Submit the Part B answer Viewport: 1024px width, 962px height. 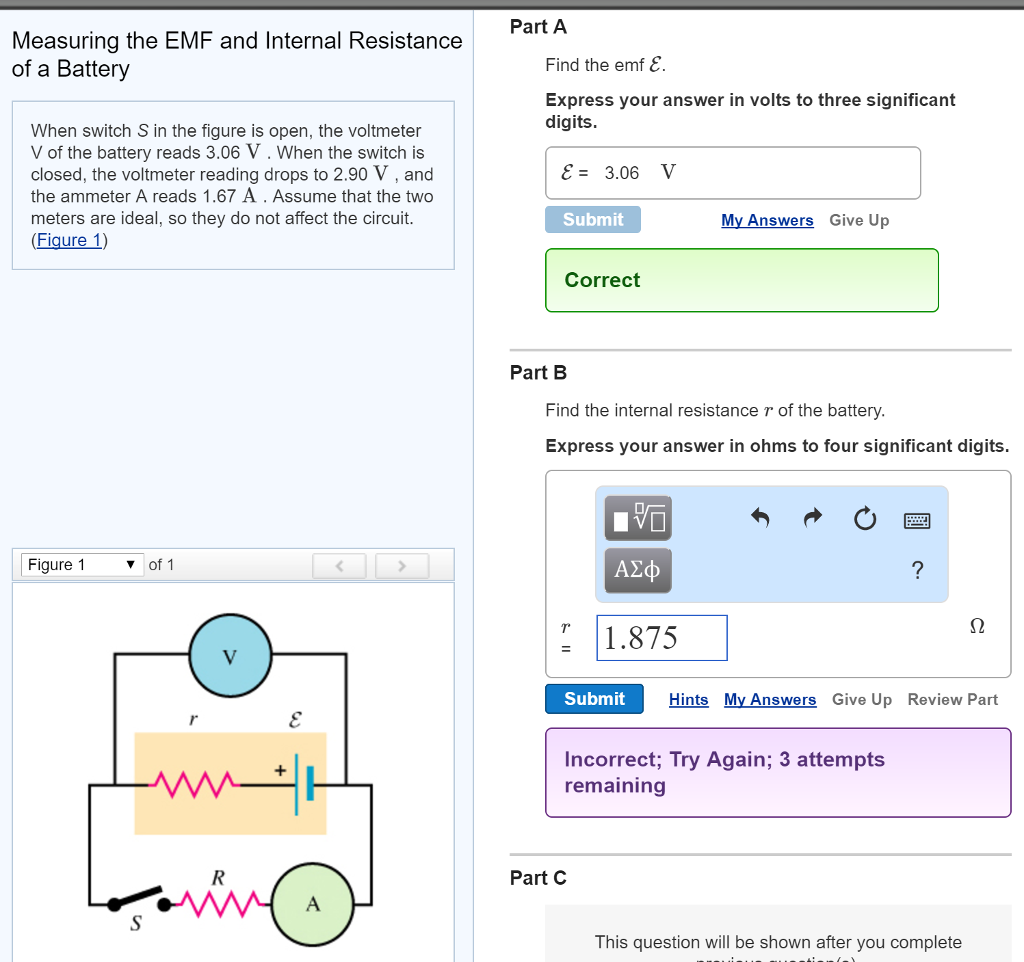[594, 698]
